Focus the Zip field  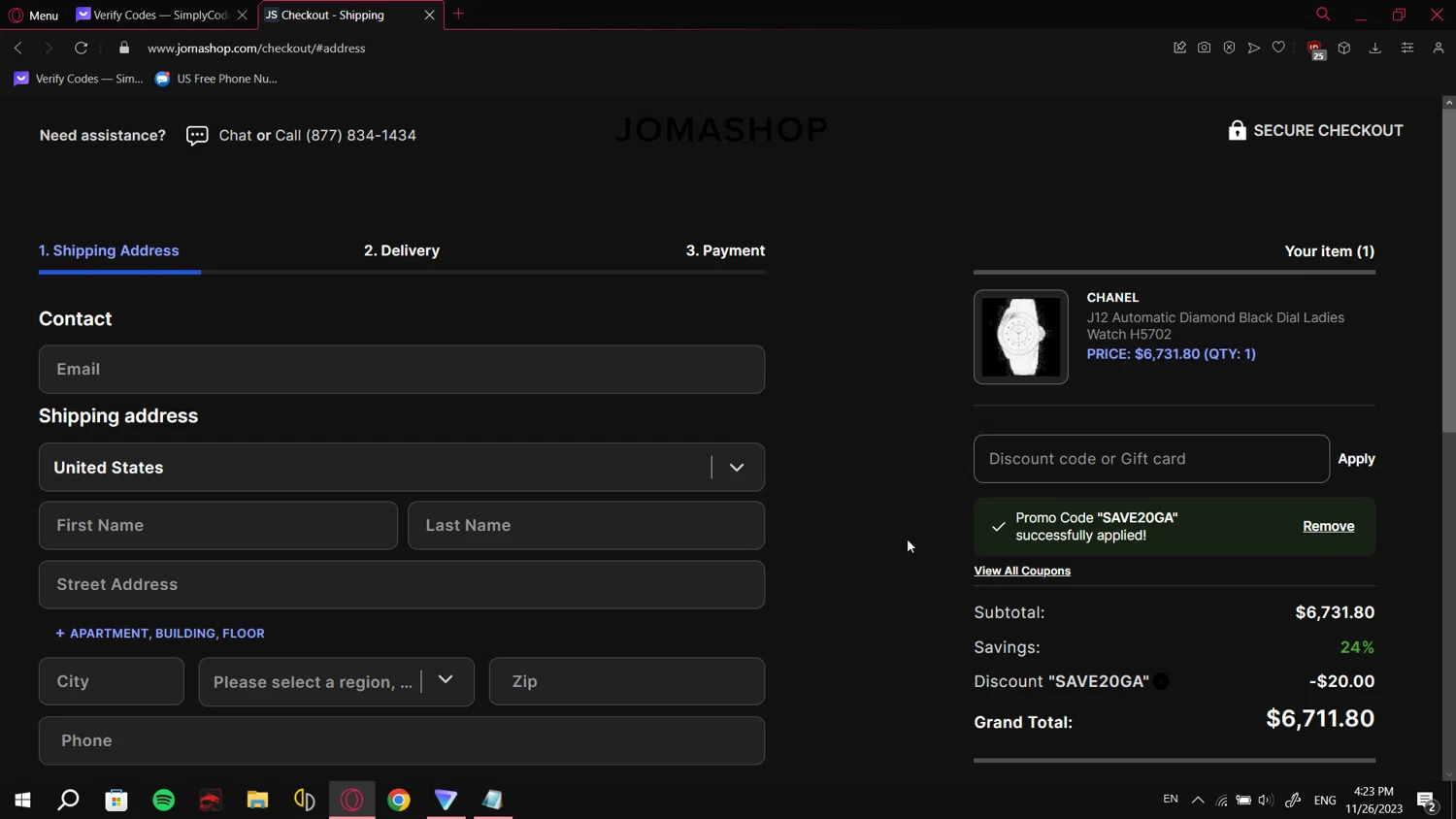click(x=627, y=681)
